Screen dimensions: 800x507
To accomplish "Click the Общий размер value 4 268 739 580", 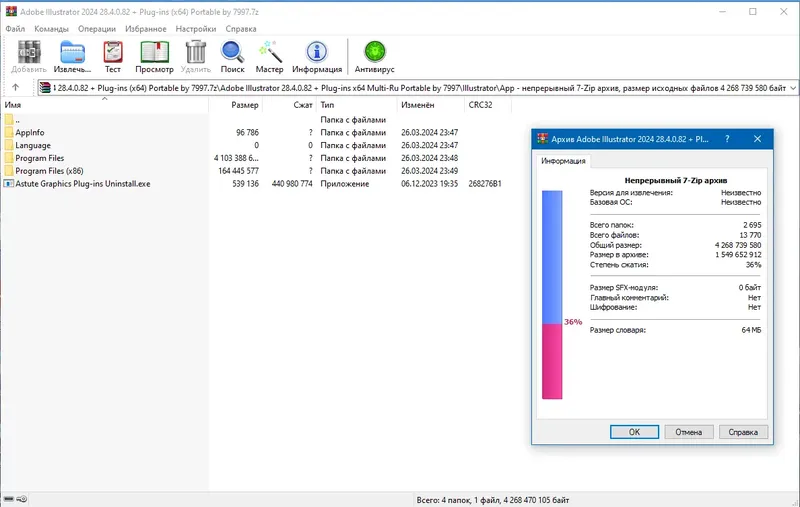I will 738,245.
